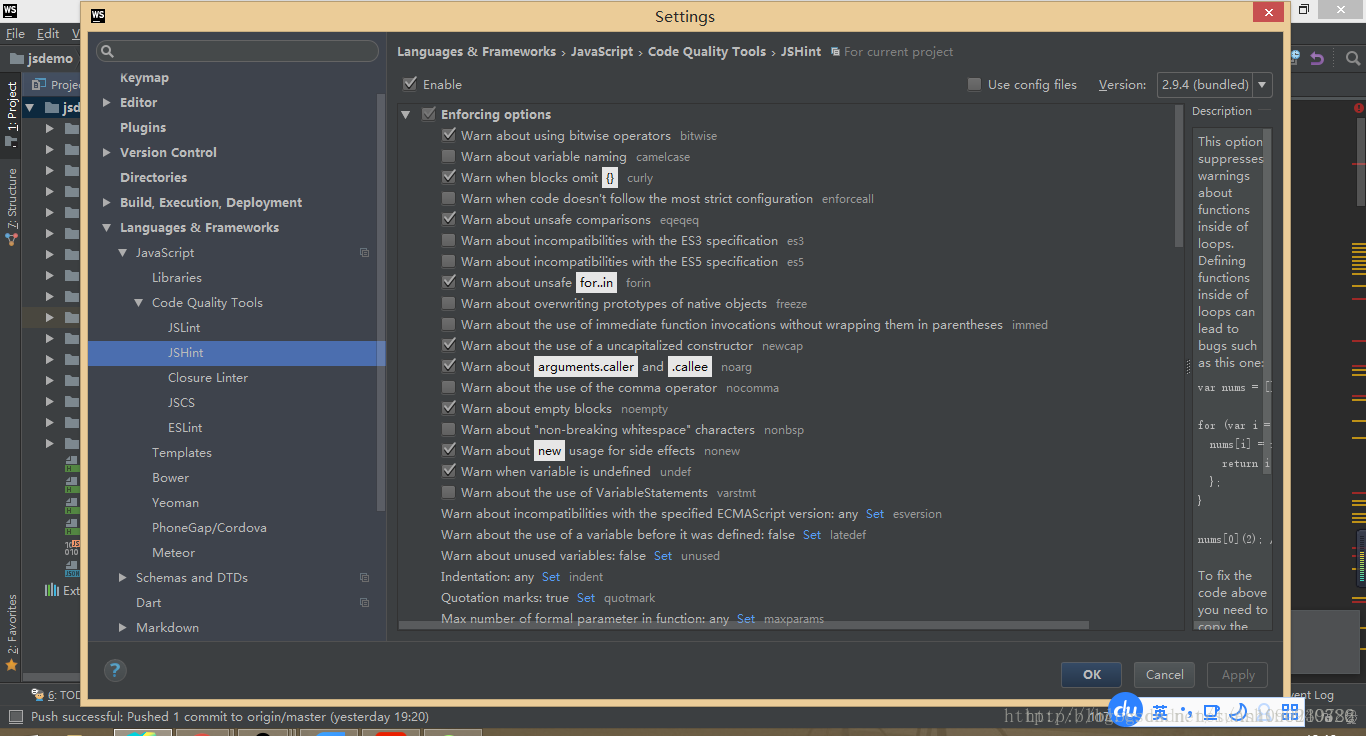Uncheck Warn about unsafe for..in
Viewport: 1366px width, 736px height.
pyautogui.click(x=449, y=282)
